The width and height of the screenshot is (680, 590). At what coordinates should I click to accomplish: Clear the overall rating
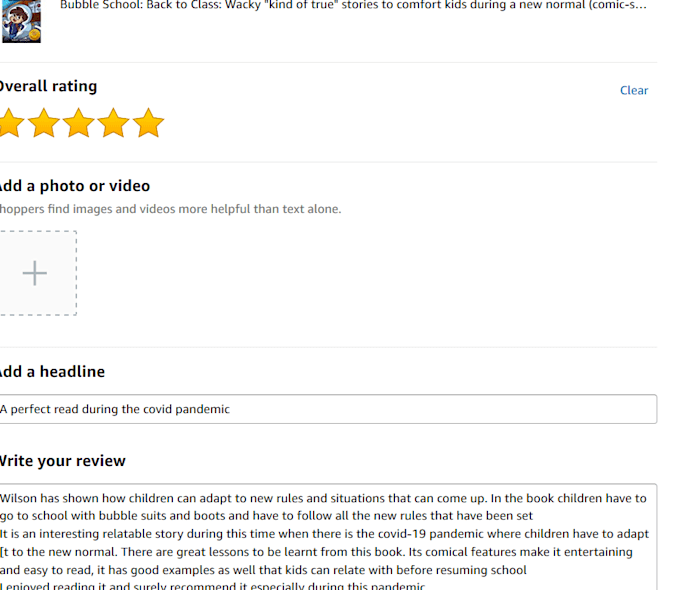(x=634, y=90)
